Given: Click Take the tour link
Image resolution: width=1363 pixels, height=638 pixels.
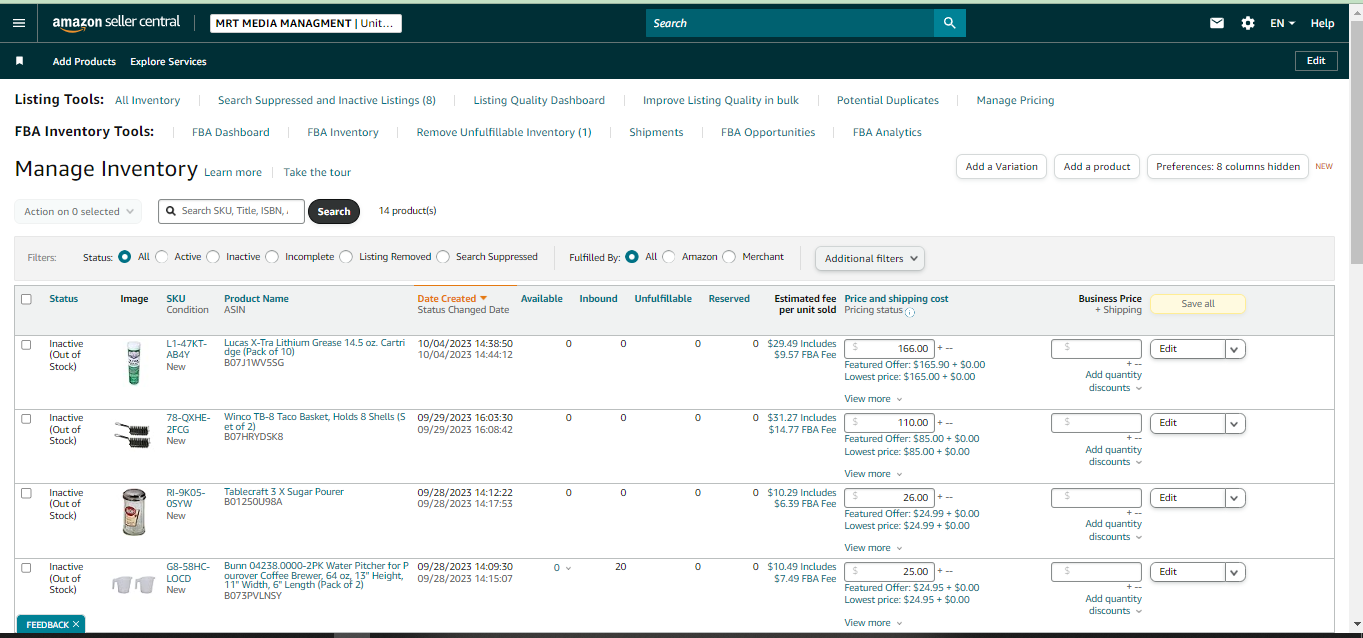Looking at the screenshot, I should [x=317, y=172].
